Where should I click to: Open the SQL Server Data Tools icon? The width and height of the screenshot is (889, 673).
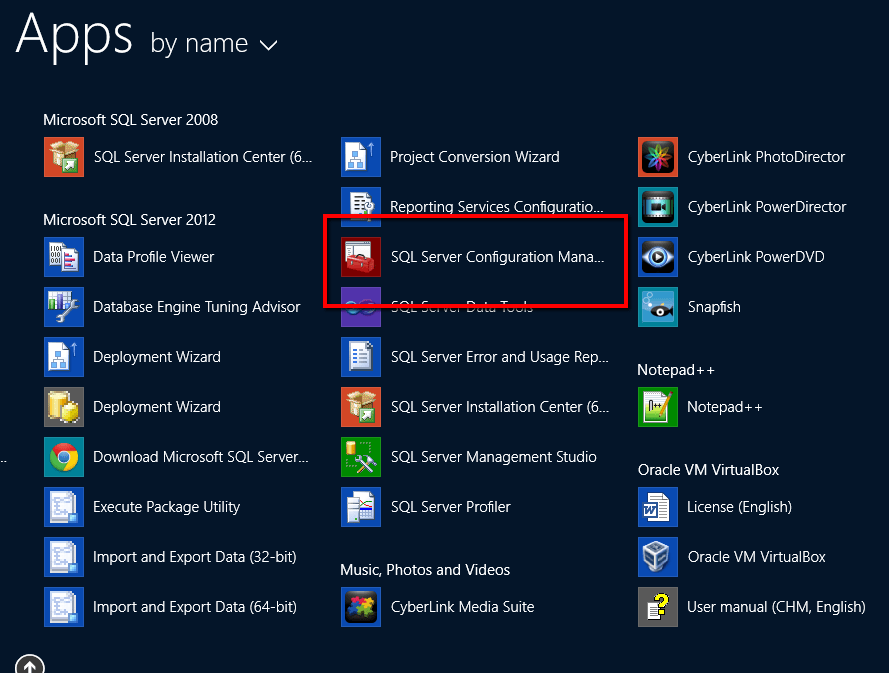coord(361,307)
